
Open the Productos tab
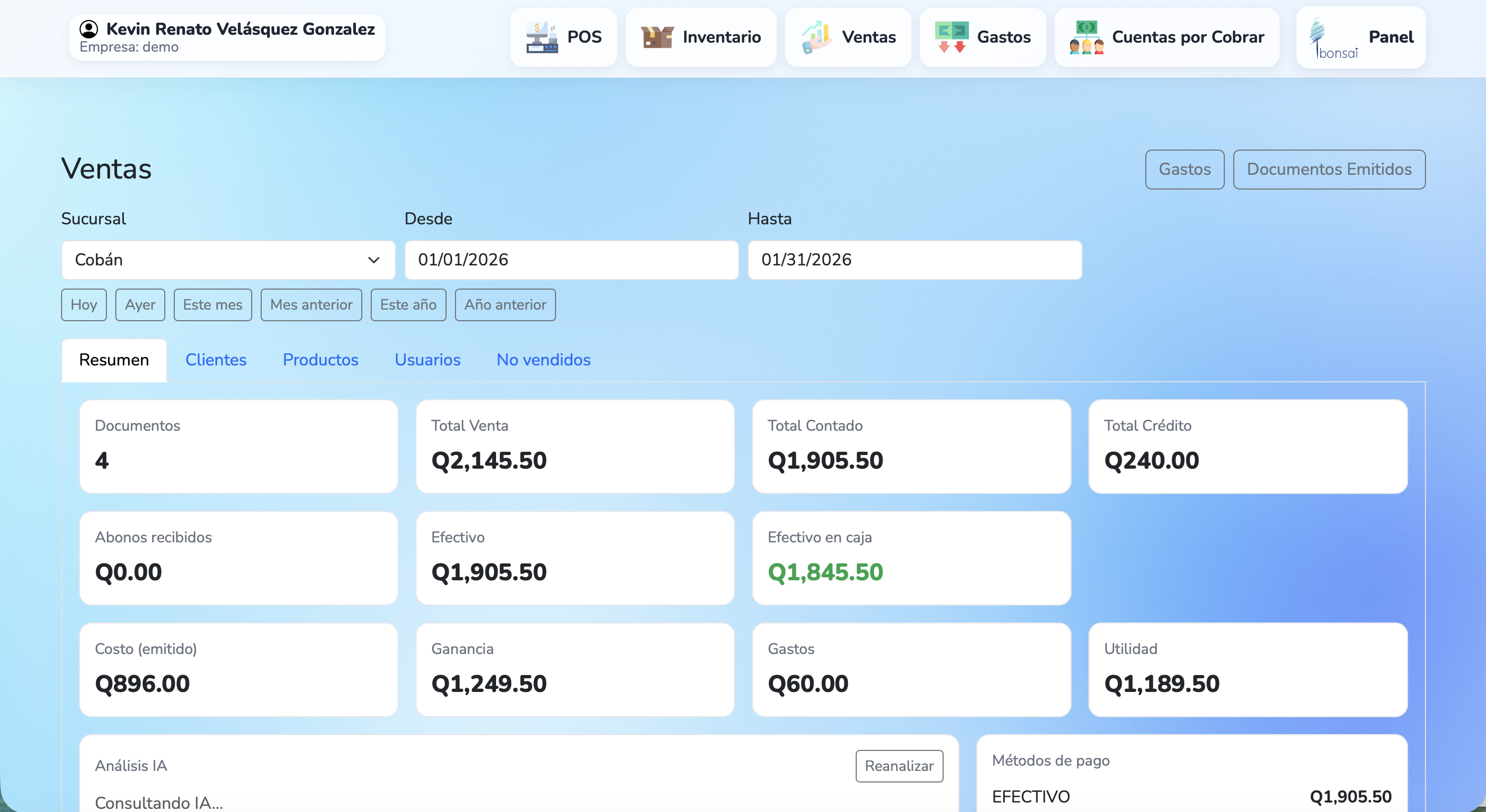[320, 360]
